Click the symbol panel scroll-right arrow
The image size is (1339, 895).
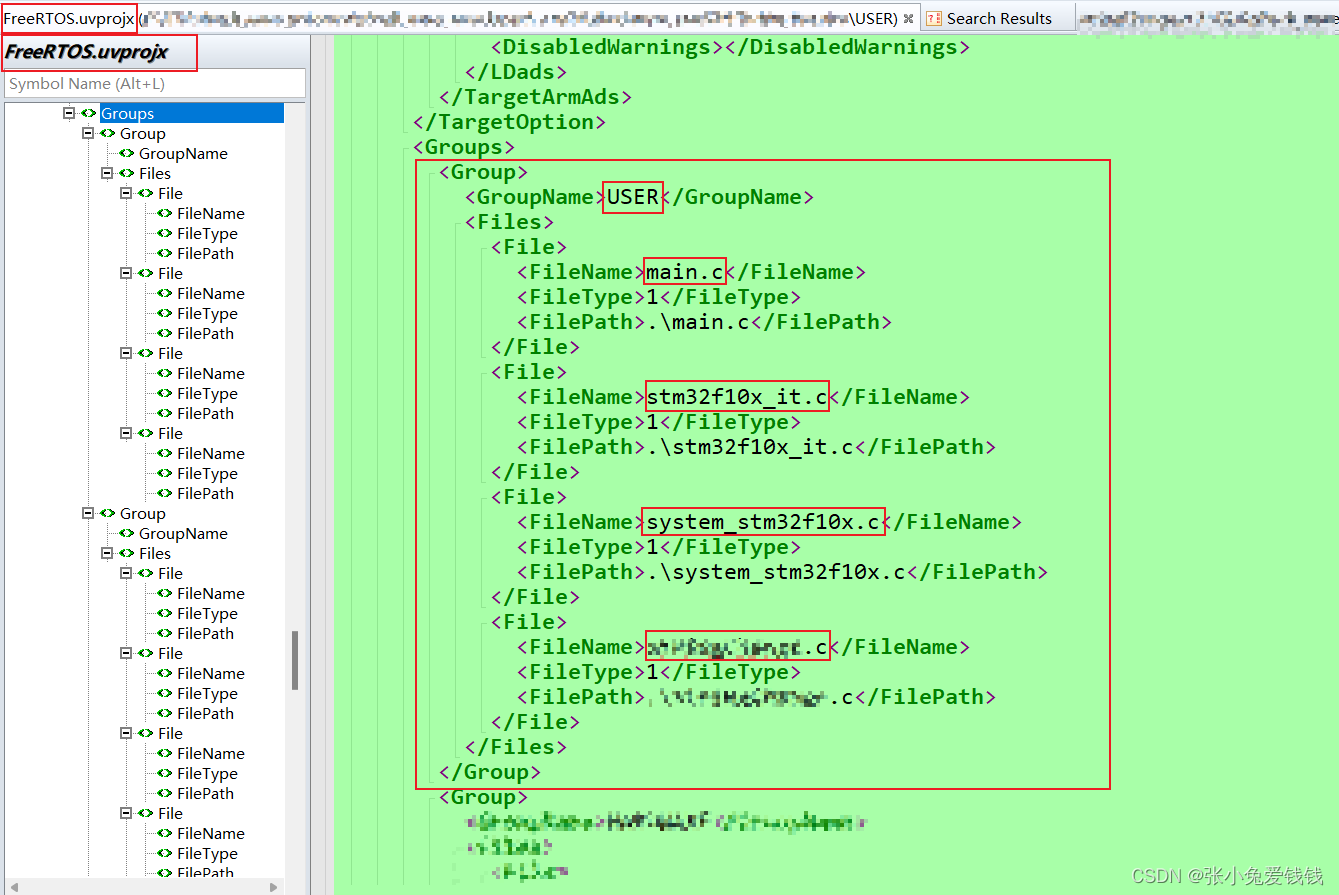(x=275, y=887)
